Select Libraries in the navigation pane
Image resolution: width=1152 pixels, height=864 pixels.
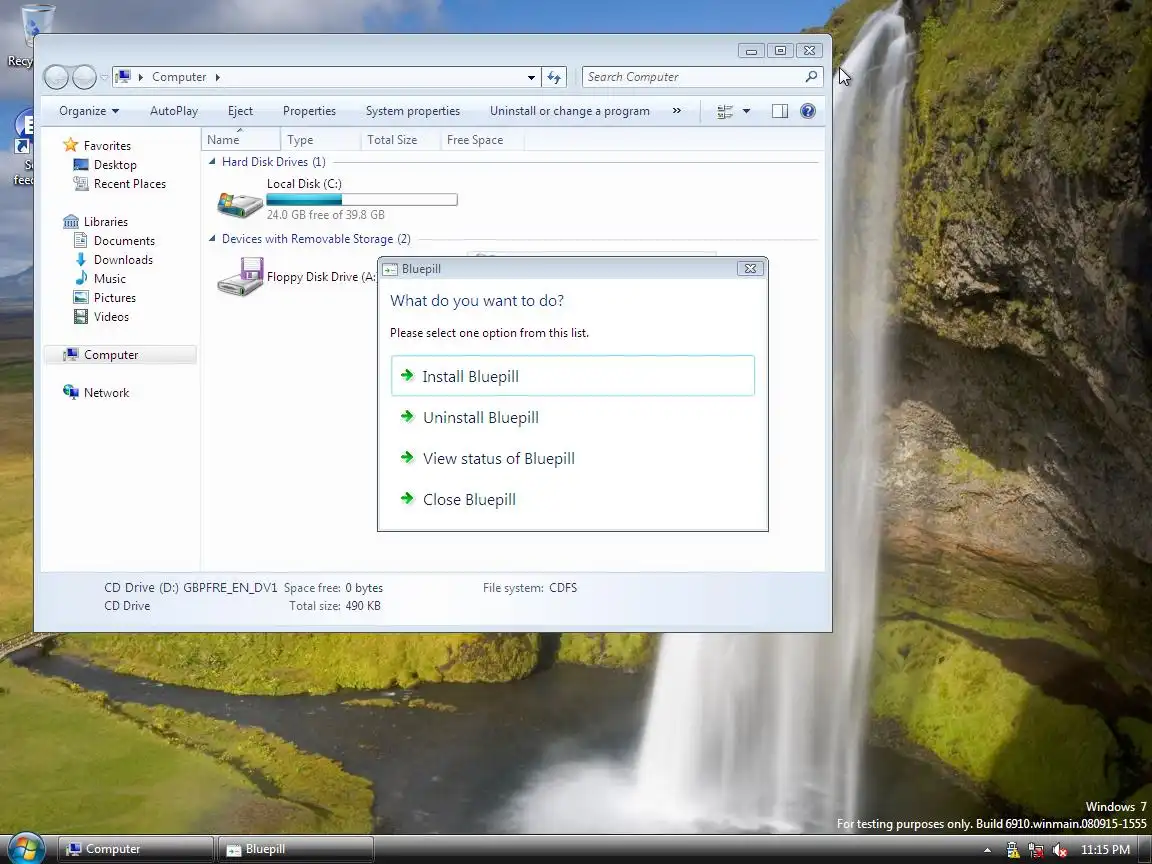(96, 222)
